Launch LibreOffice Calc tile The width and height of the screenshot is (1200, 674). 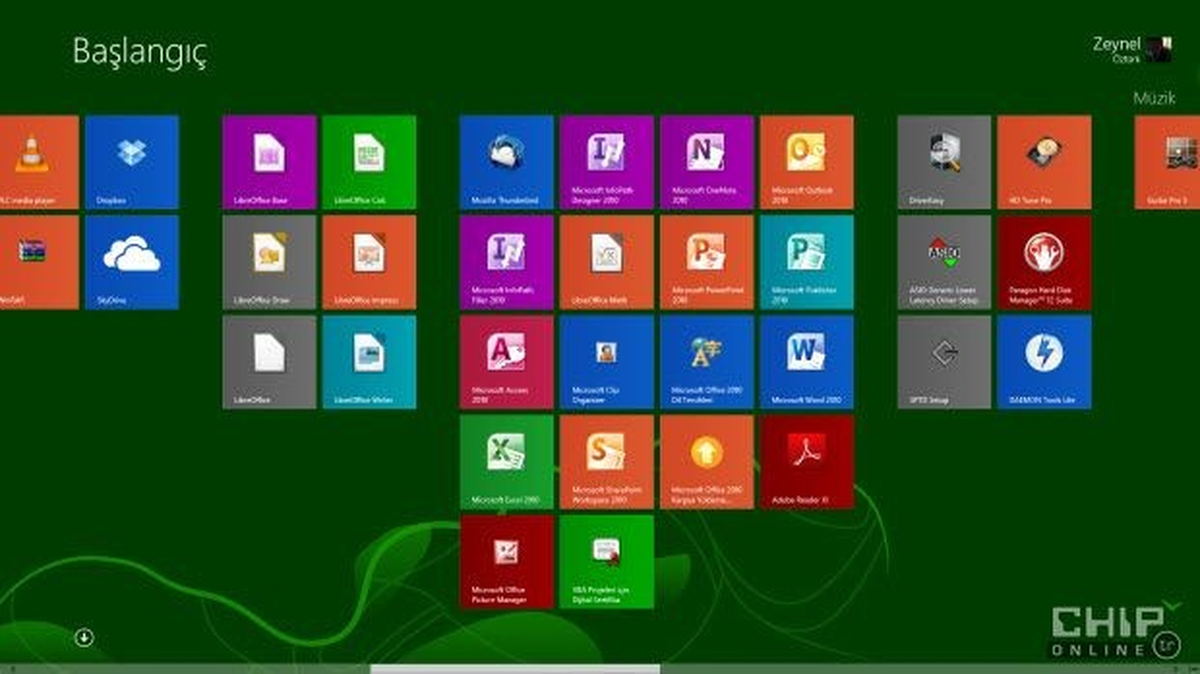tap(369, 162)
